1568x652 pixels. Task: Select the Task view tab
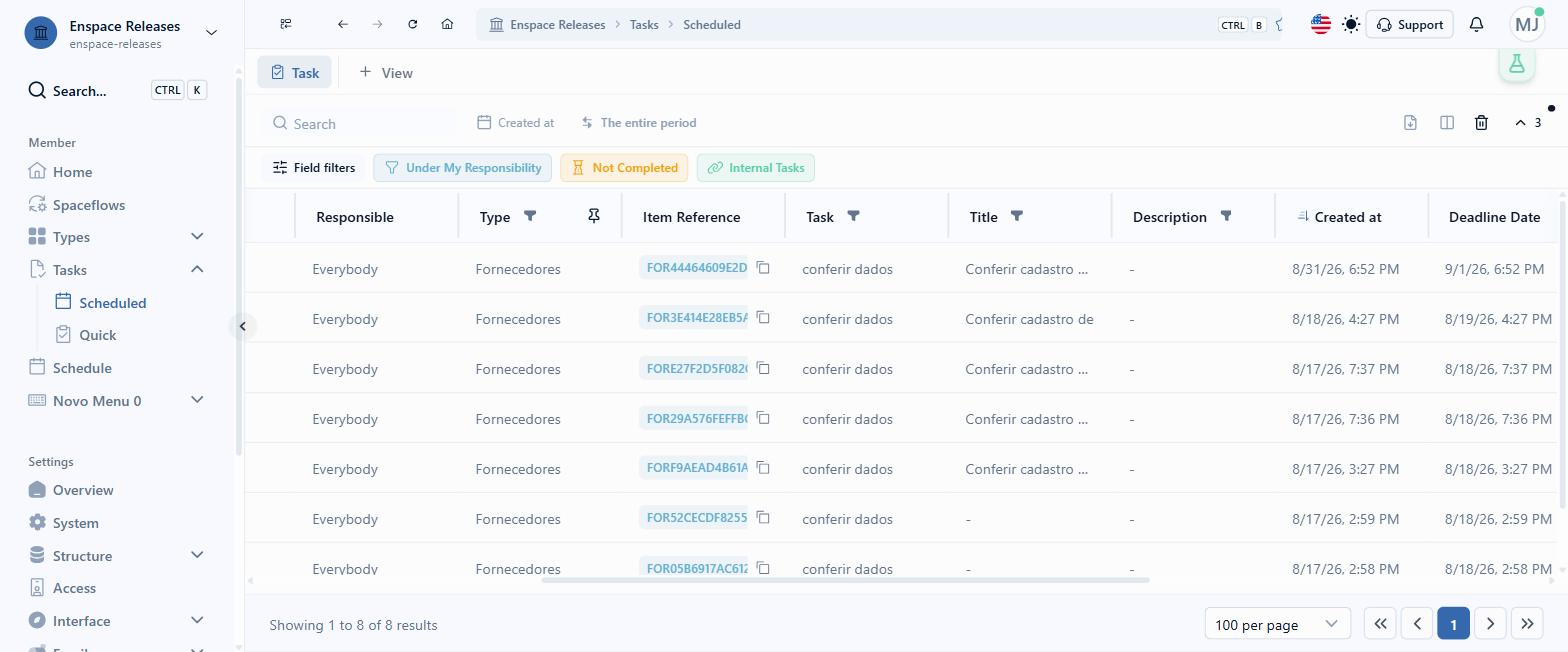[295, 72]
